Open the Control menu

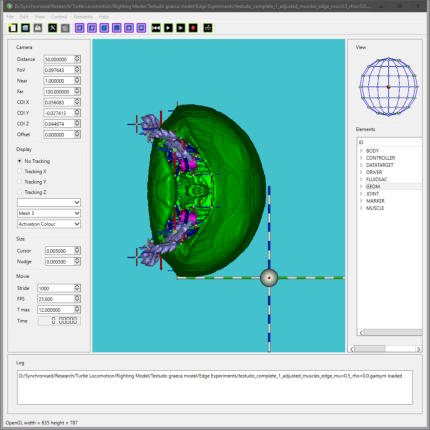pos(59,17)
